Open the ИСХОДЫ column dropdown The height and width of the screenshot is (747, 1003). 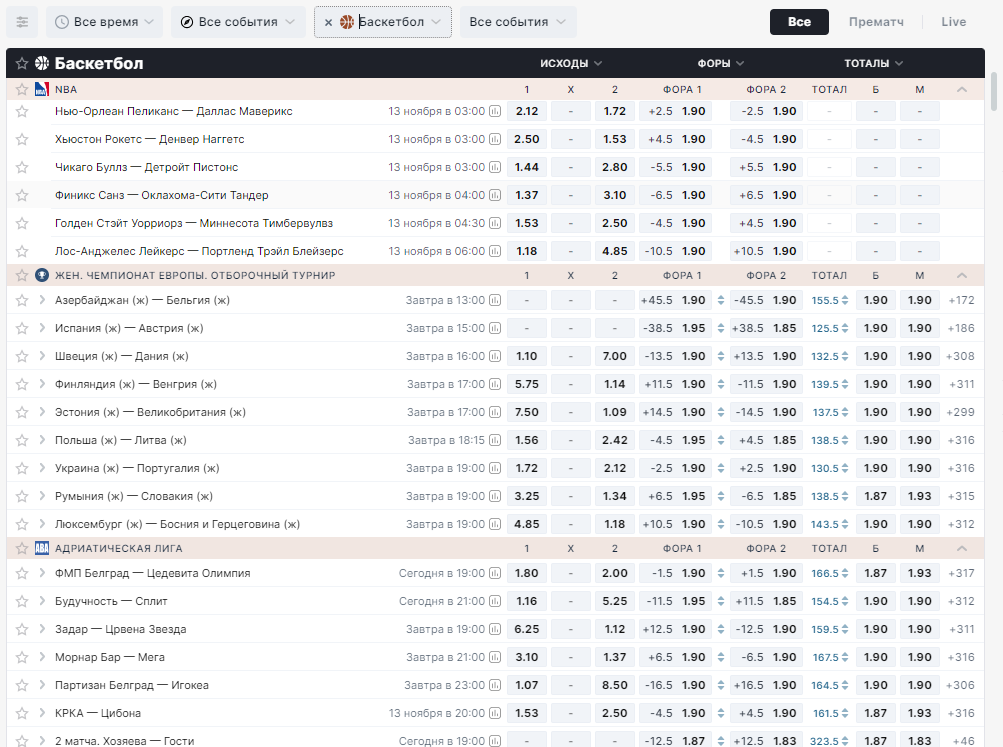point(571,63)
